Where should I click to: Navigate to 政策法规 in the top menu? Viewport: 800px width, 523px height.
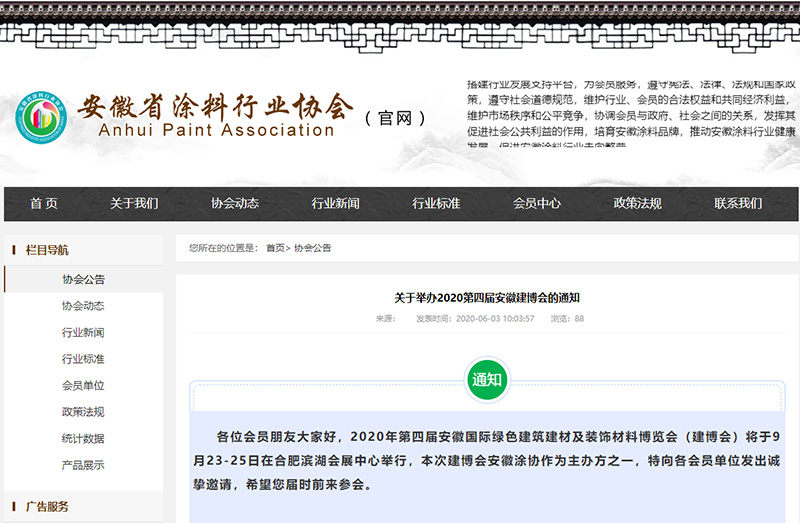click(638, 203)
